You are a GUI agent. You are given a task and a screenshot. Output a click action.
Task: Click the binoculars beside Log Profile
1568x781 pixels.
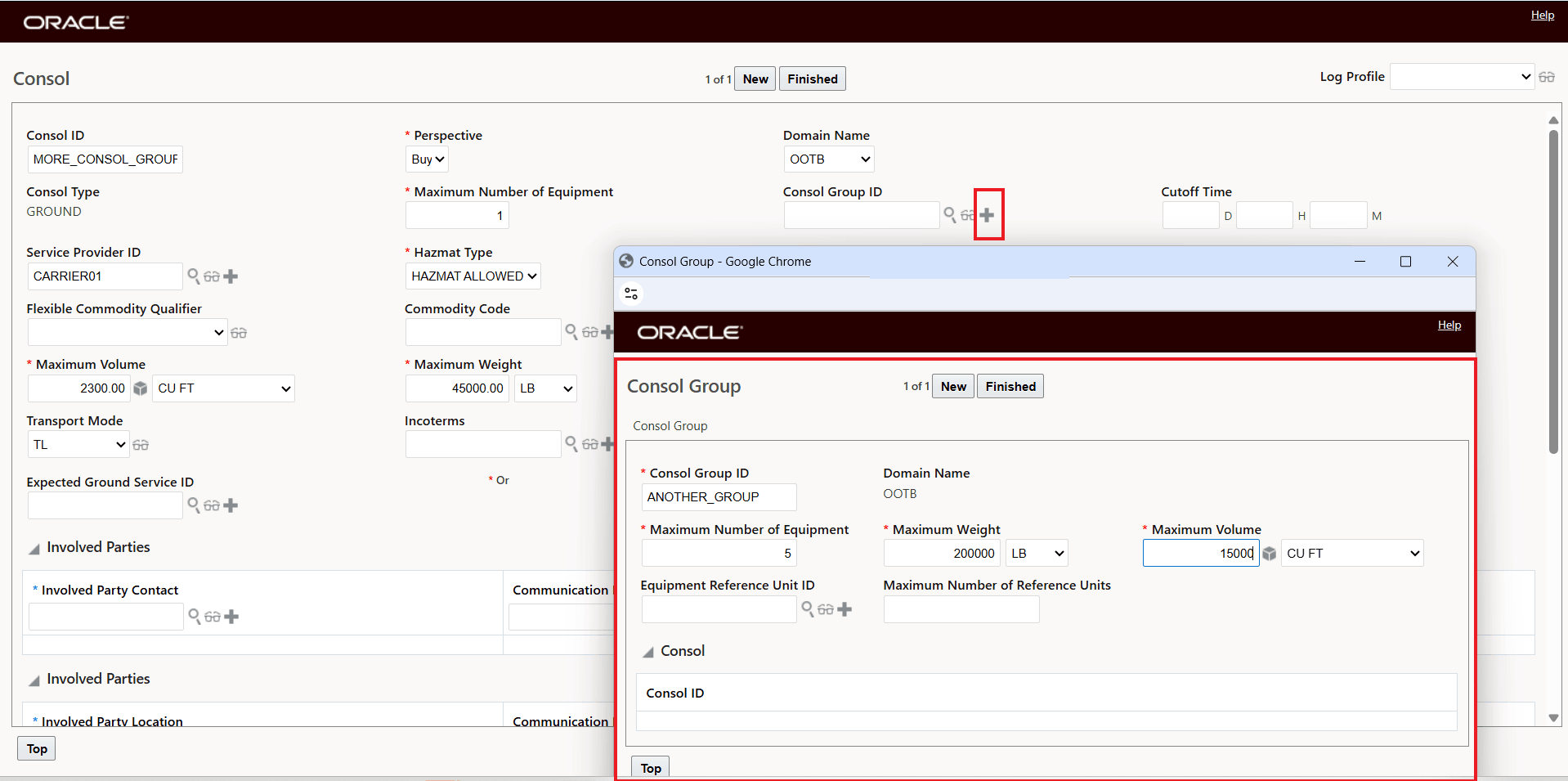[x=1547, y=76]
